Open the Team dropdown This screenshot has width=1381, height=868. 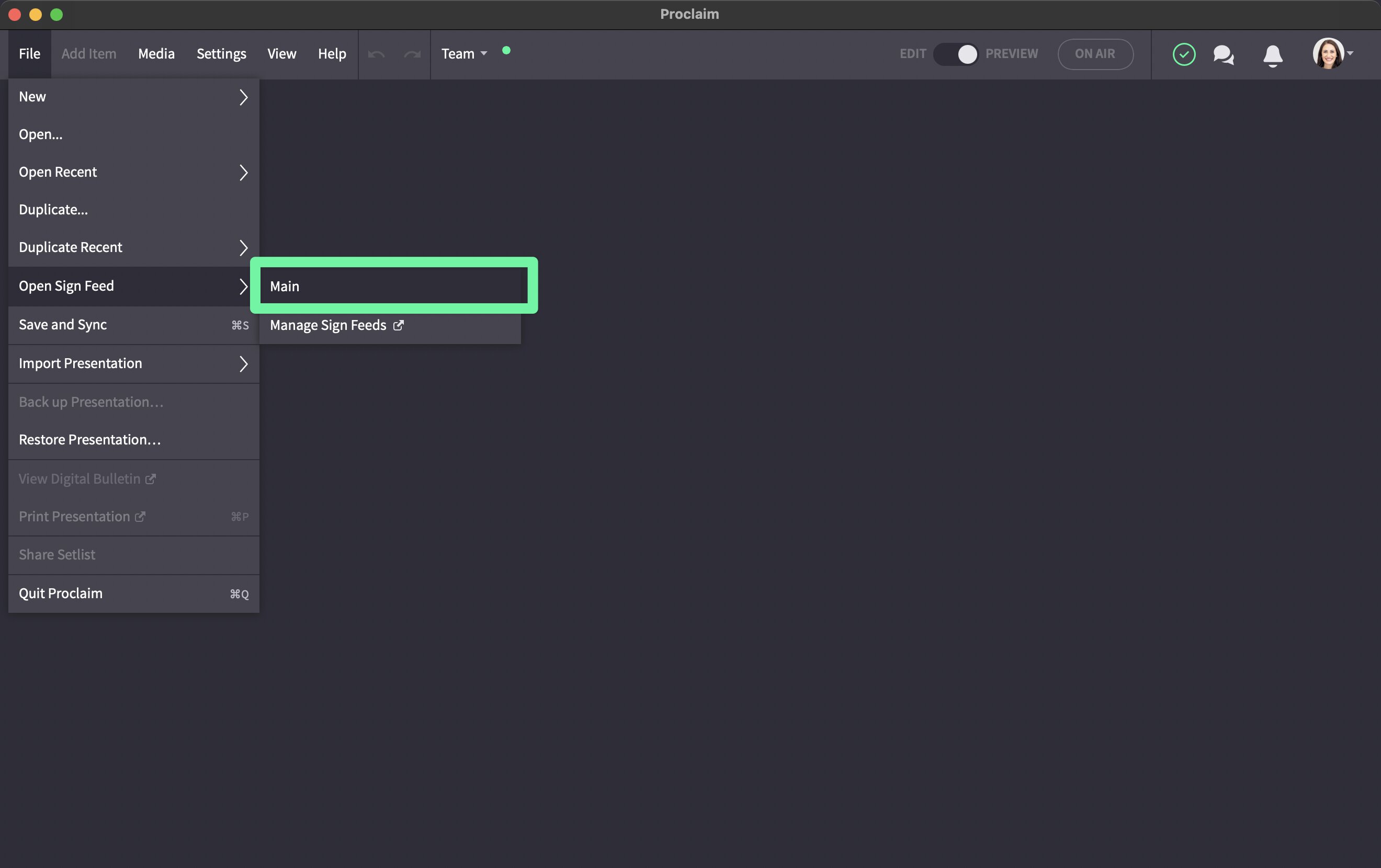(464, 53)
